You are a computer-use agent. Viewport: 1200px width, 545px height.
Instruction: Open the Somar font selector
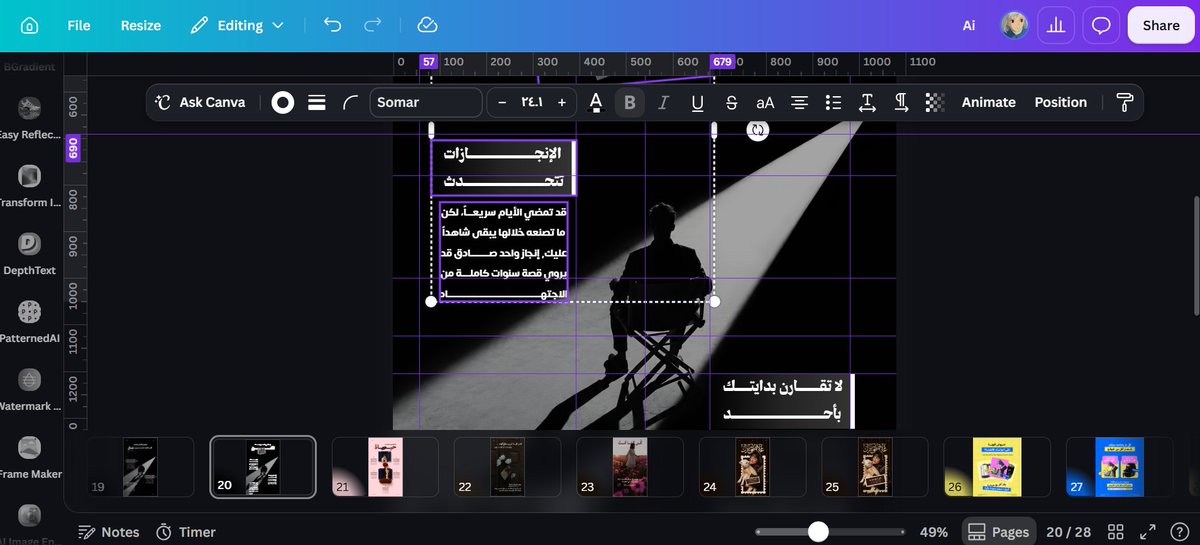426,102
